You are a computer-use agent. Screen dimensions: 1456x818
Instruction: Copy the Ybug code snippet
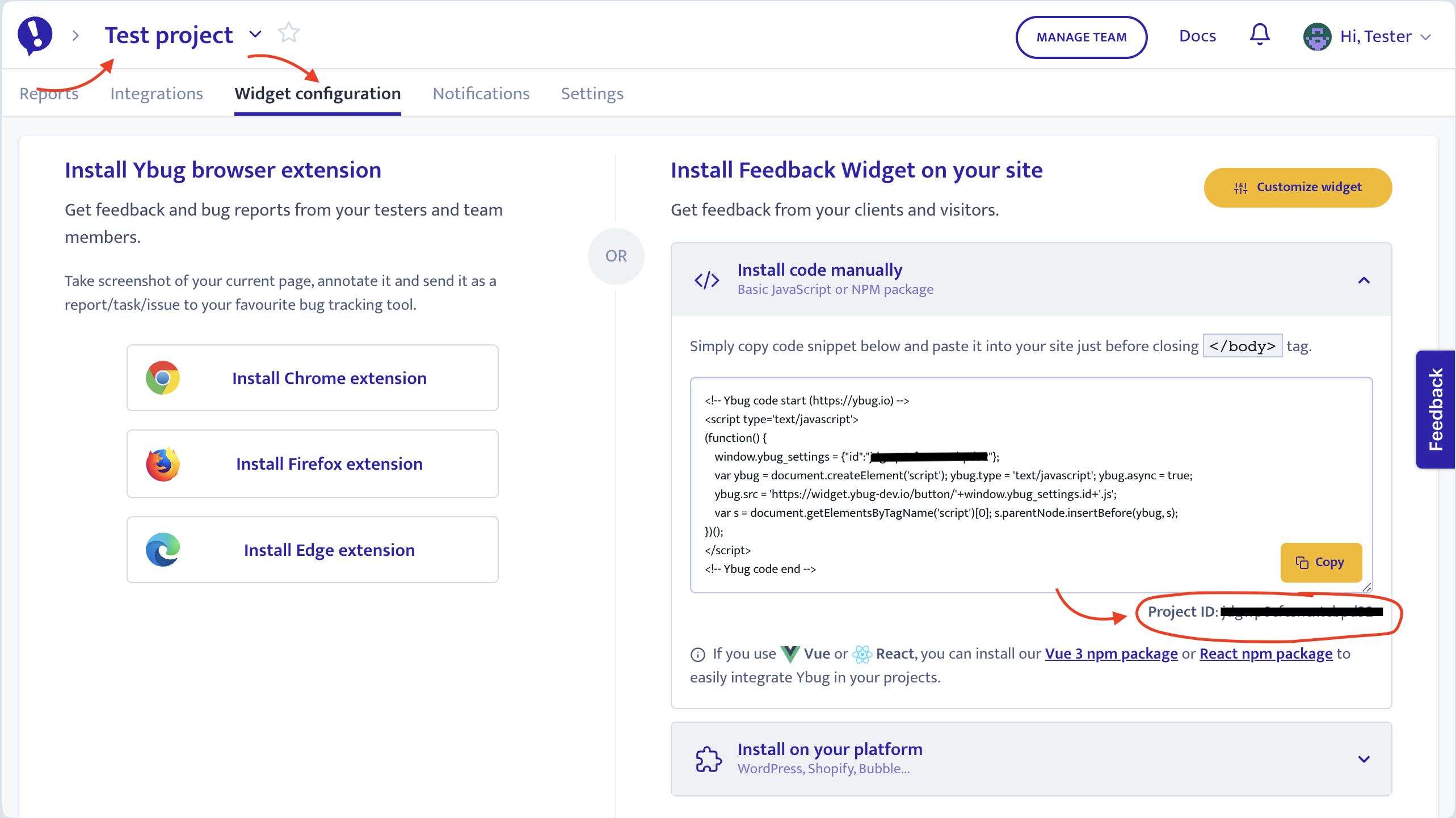pyautogui.click(x=1321, y=562)
